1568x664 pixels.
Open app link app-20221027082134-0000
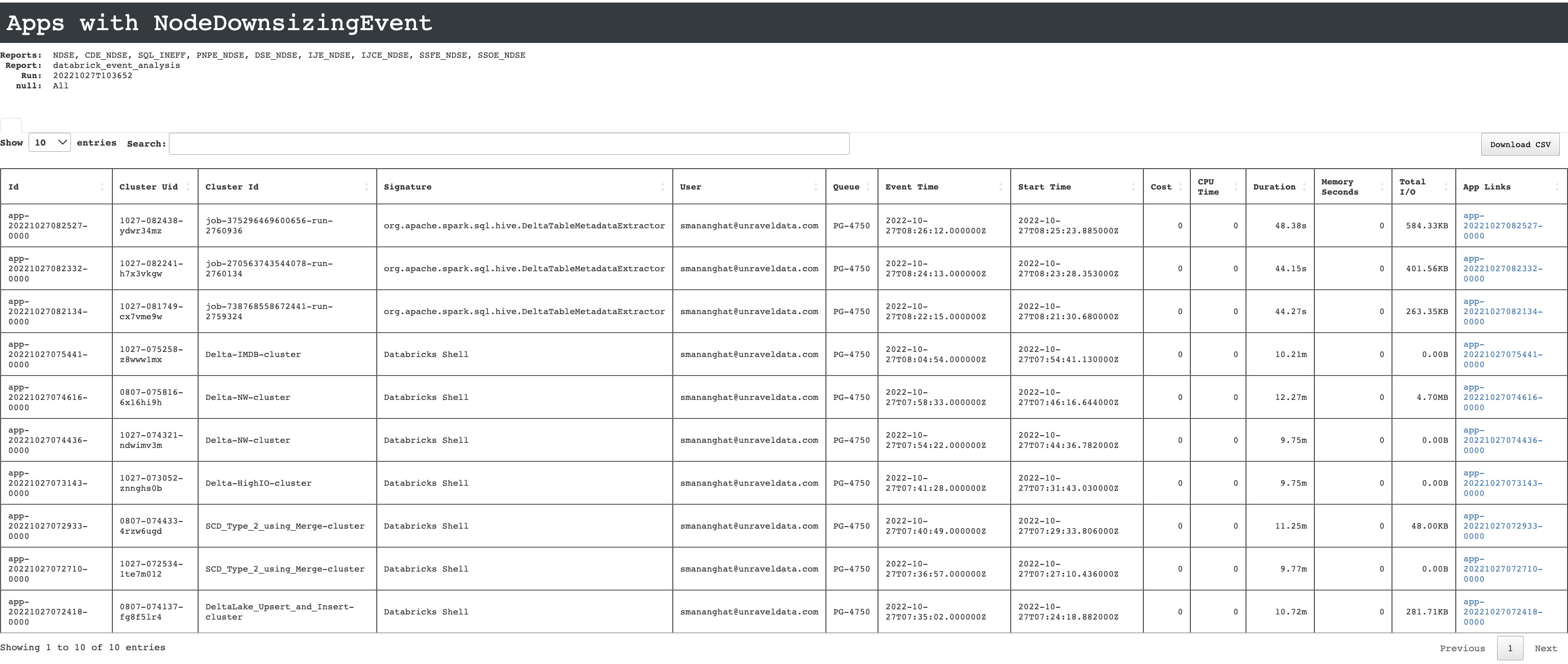point(1502,311)
